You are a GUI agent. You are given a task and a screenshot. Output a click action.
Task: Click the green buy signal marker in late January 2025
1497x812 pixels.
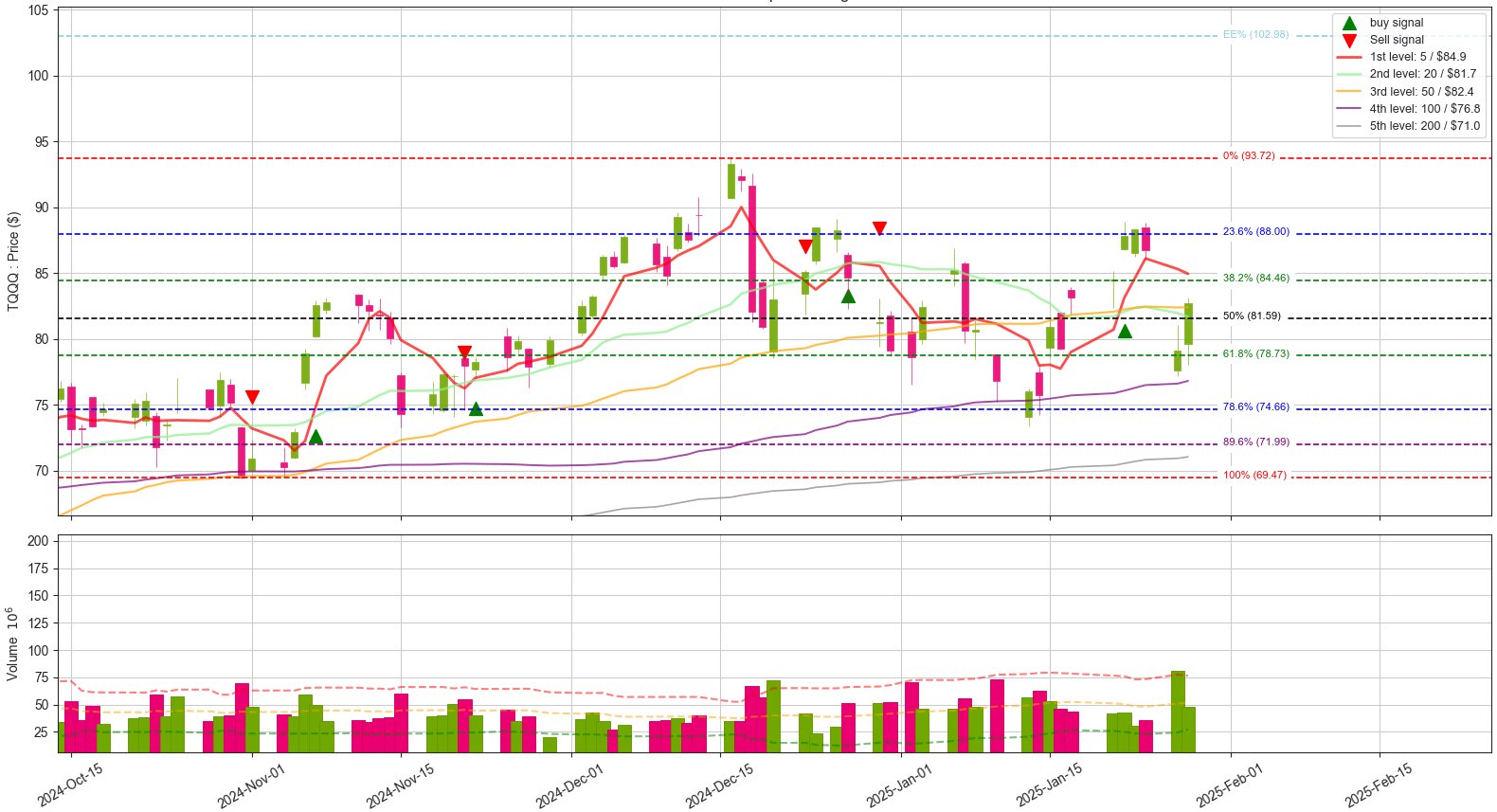coord(1125,332)
